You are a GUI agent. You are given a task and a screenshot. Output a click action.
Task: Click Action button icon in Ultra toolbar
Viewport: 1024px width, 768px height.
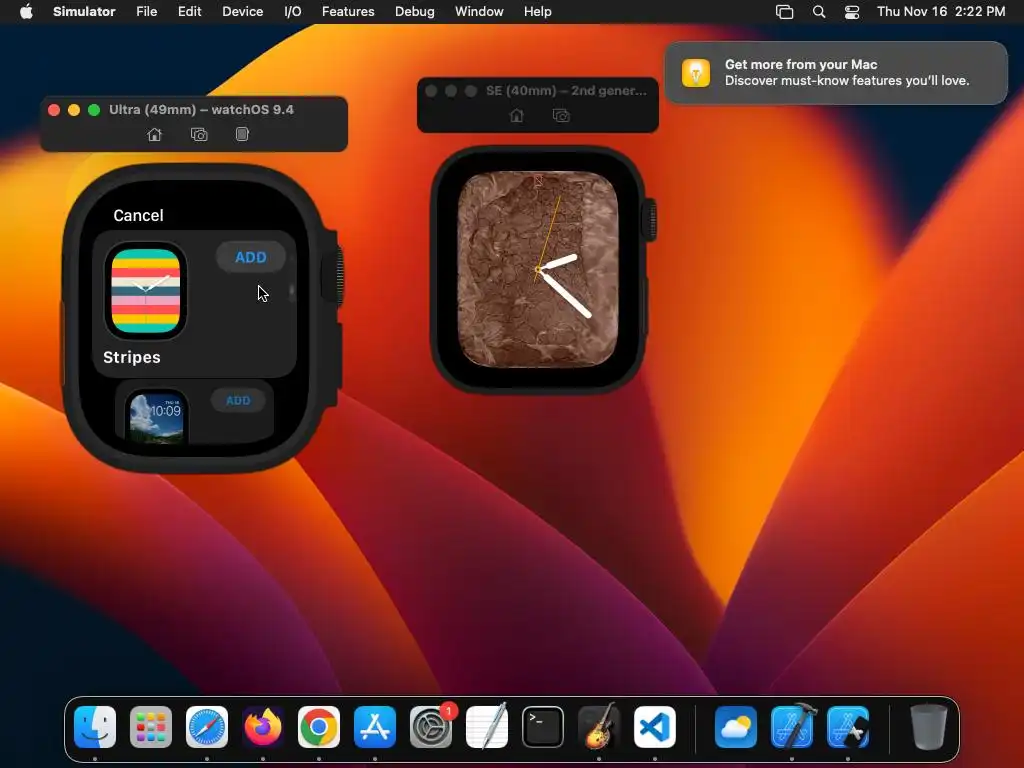pos(242,134)
